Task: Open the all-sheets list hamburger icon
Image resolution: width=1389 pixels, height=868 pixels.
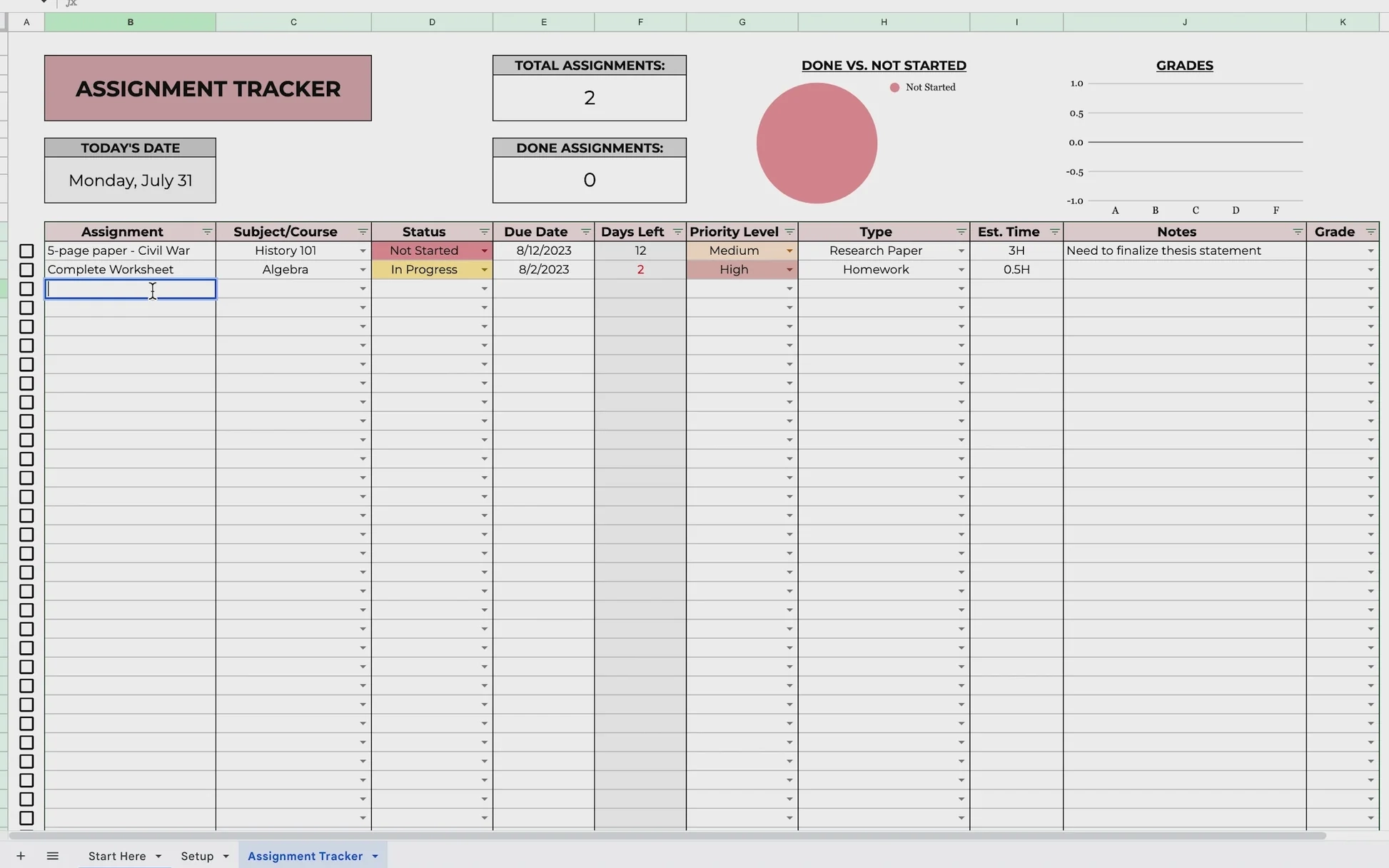Action: tap(53, 856)
